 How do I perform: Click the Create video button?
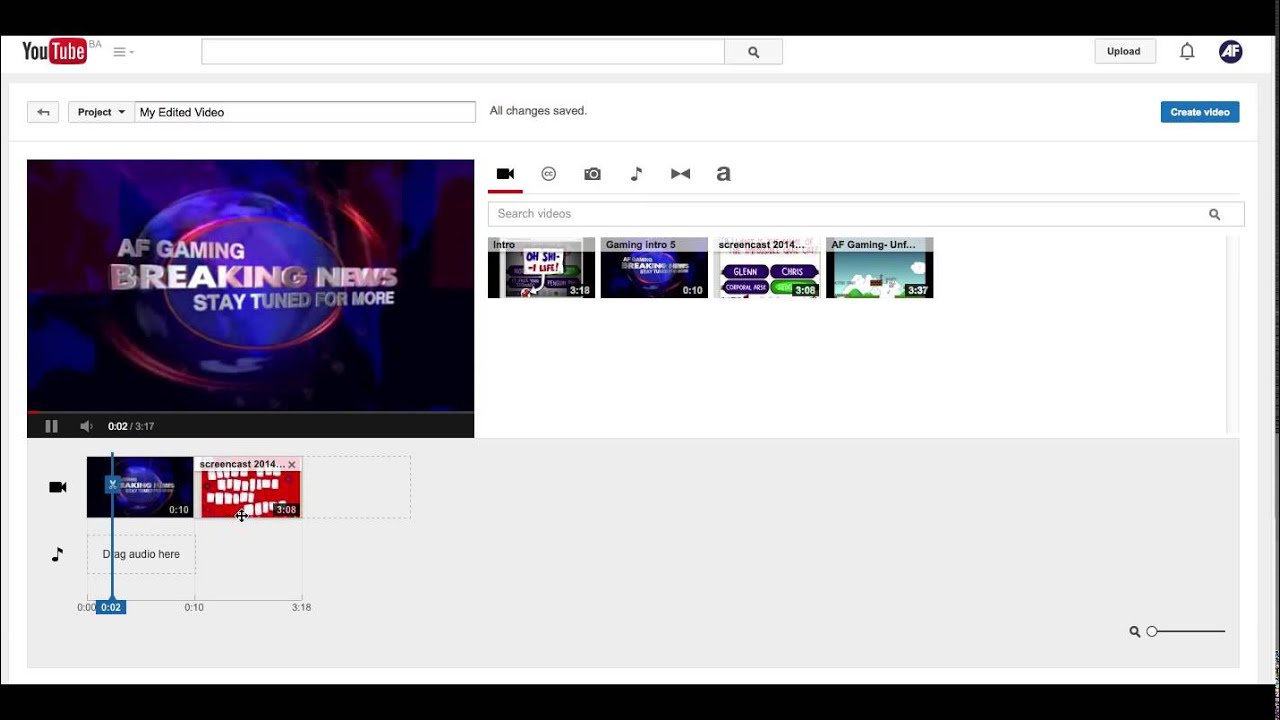(x=1200, y=112)
